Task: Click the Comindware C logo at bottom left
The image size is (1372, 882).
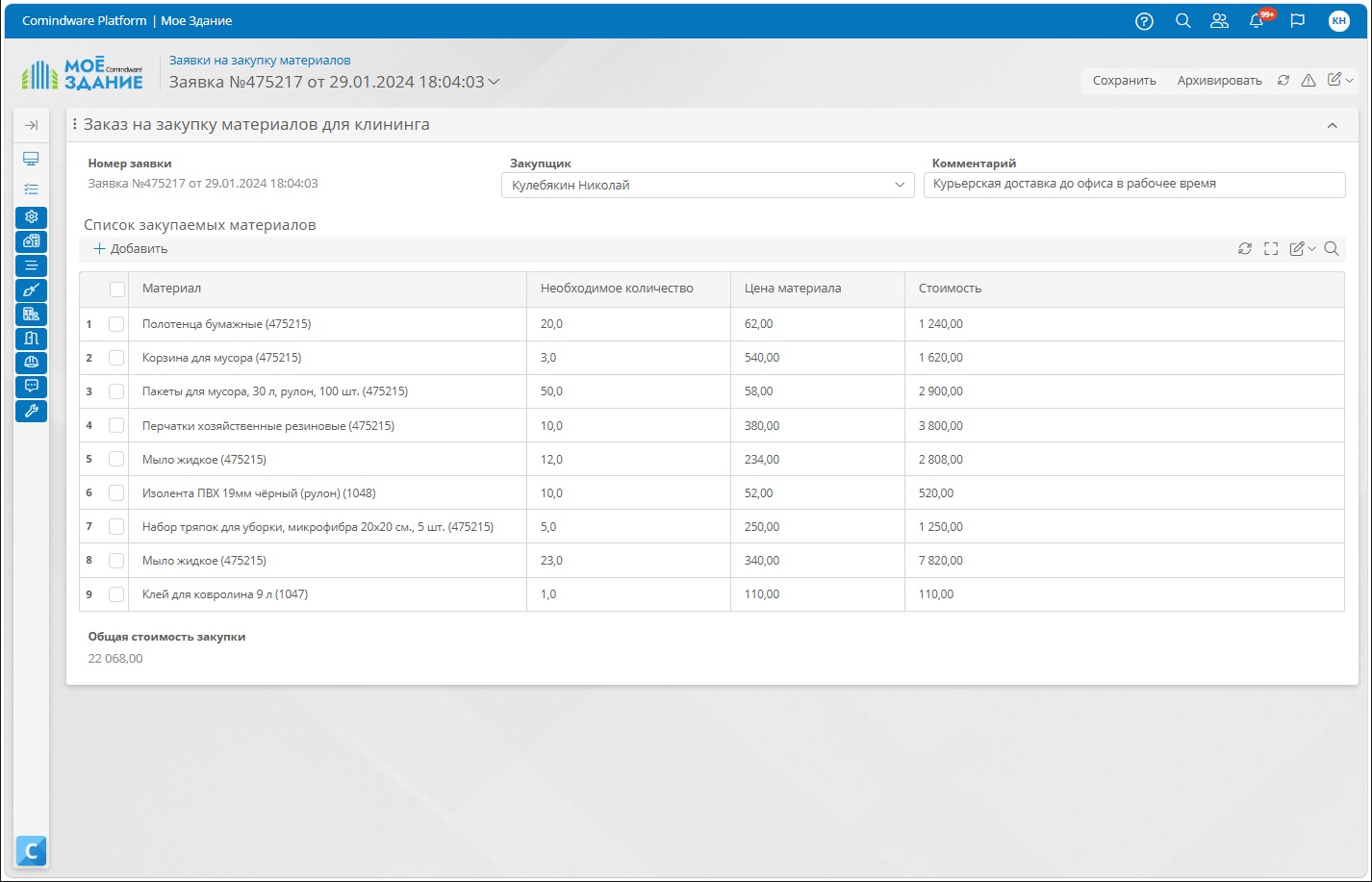Action: click(x=31, y=851)
